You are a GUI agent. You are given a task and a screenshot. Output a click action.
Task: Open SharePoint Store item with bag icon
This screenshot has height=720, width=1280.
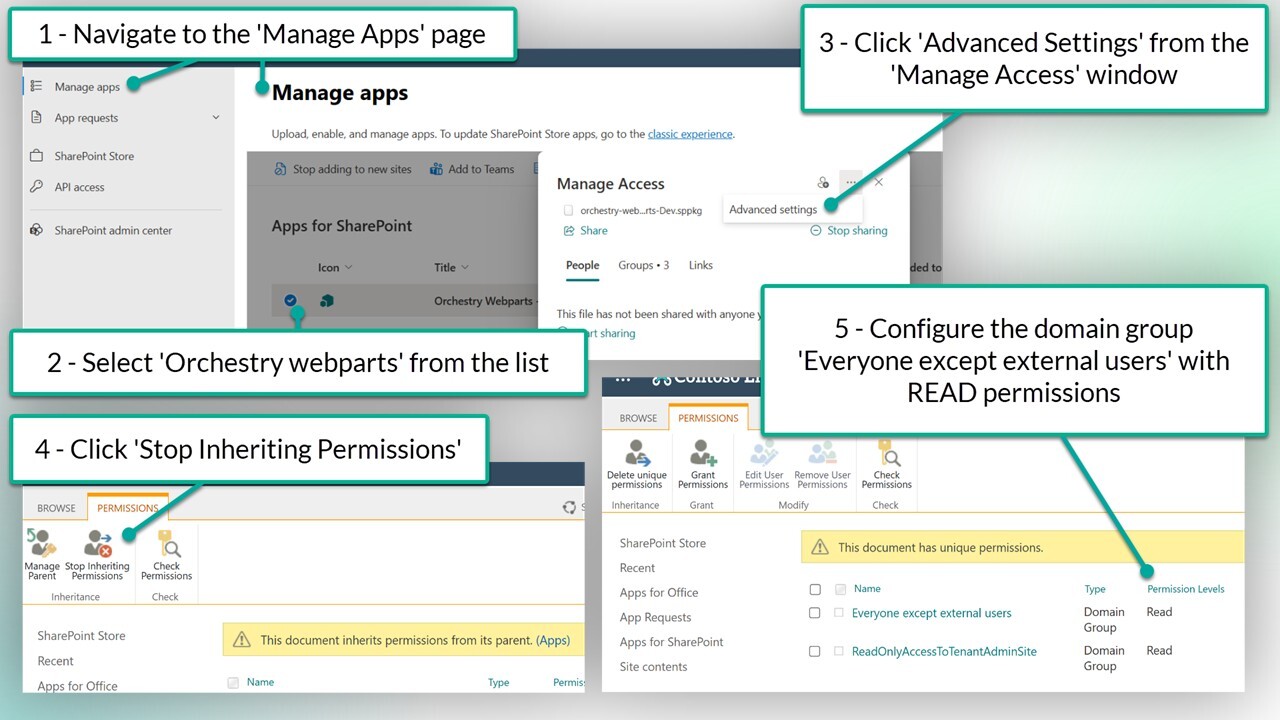94,156
